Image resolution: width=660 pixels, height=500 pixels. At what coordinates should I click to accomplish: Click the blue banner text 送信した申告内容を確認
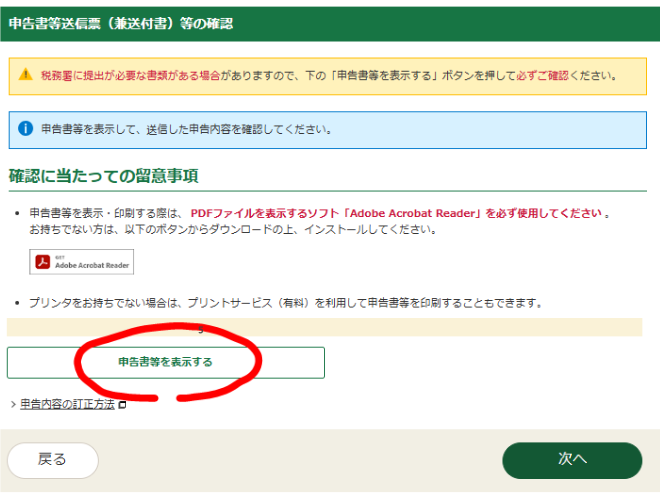(186, 130)
